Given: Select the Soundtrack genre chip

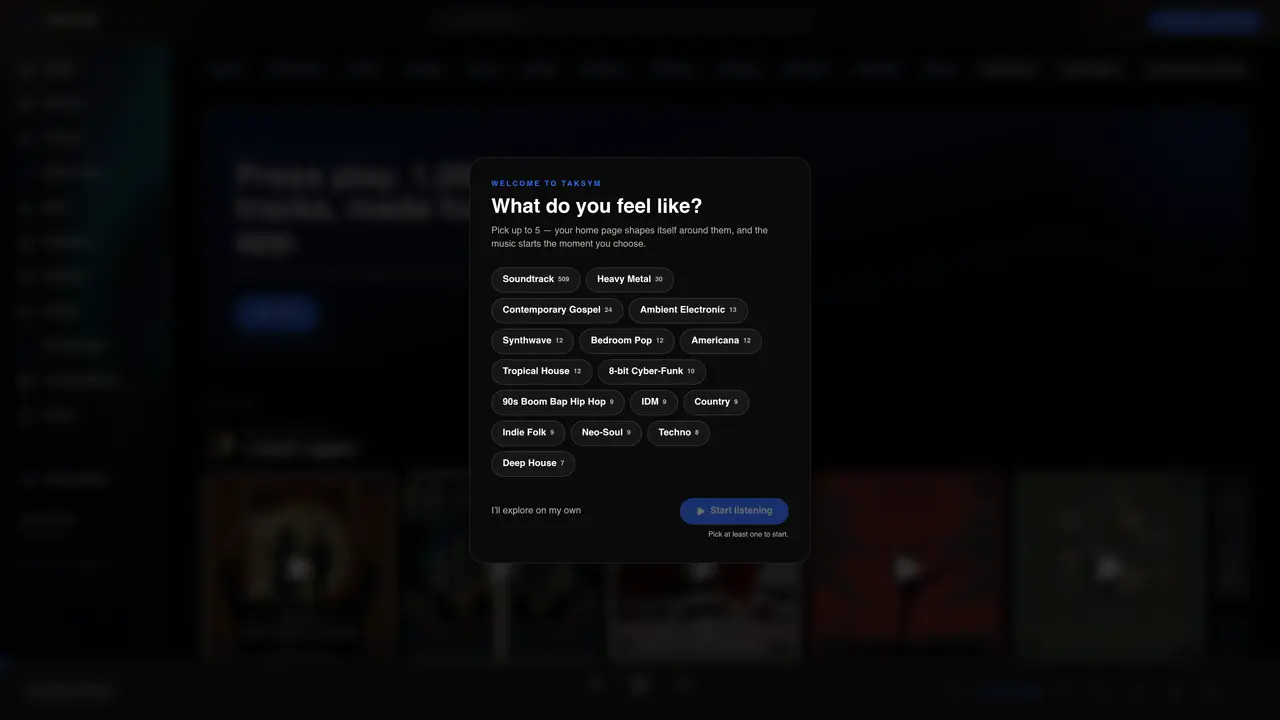Looking at the screenshot, I should [x=536, y=280].
